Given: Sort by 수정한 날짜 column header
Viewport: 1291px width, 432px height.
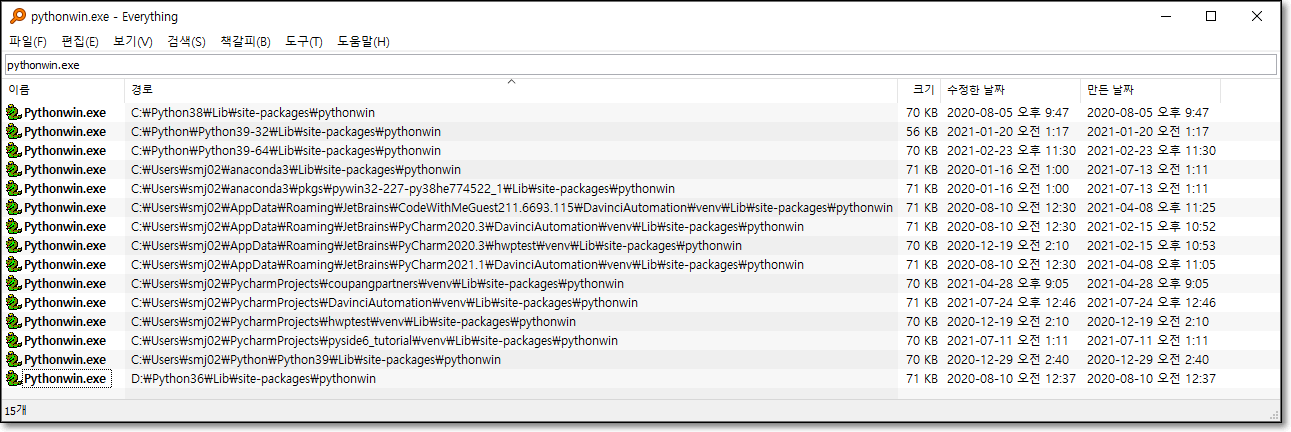Looking at the screenshot, I should point(1011,90).
